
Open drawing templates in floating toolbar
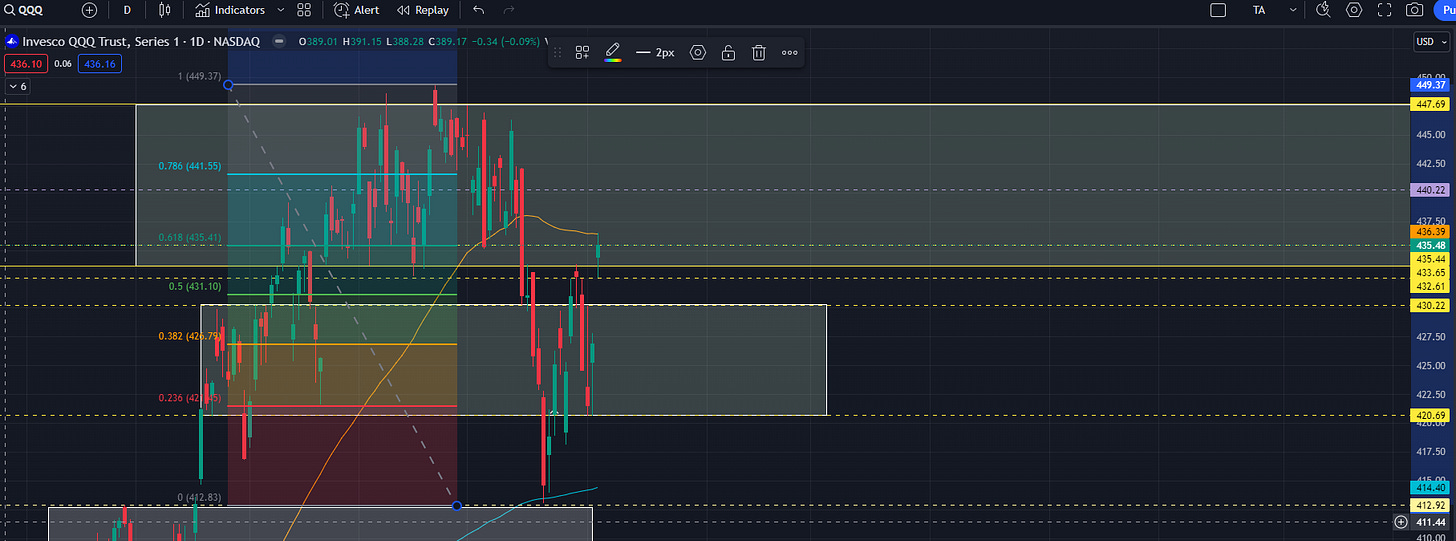coord(582,52)
